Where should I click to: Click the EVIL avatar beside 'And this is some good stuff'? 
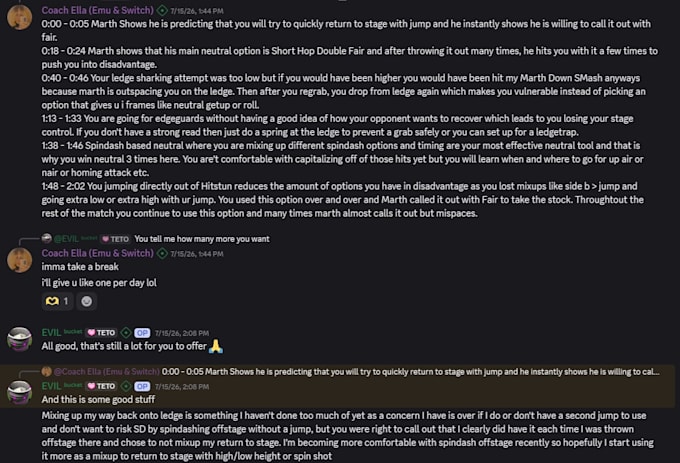(x=20, y=392)
